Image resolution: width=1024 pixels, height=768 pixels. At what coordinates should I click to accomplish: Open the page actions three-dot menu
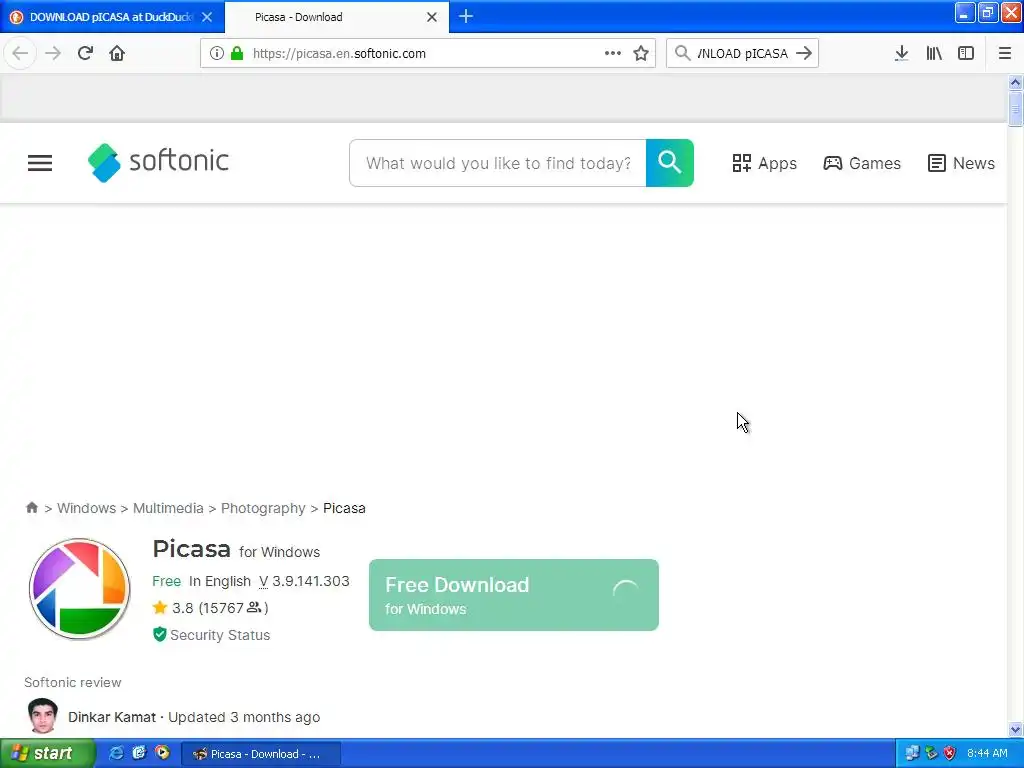(x=613, y=53)
